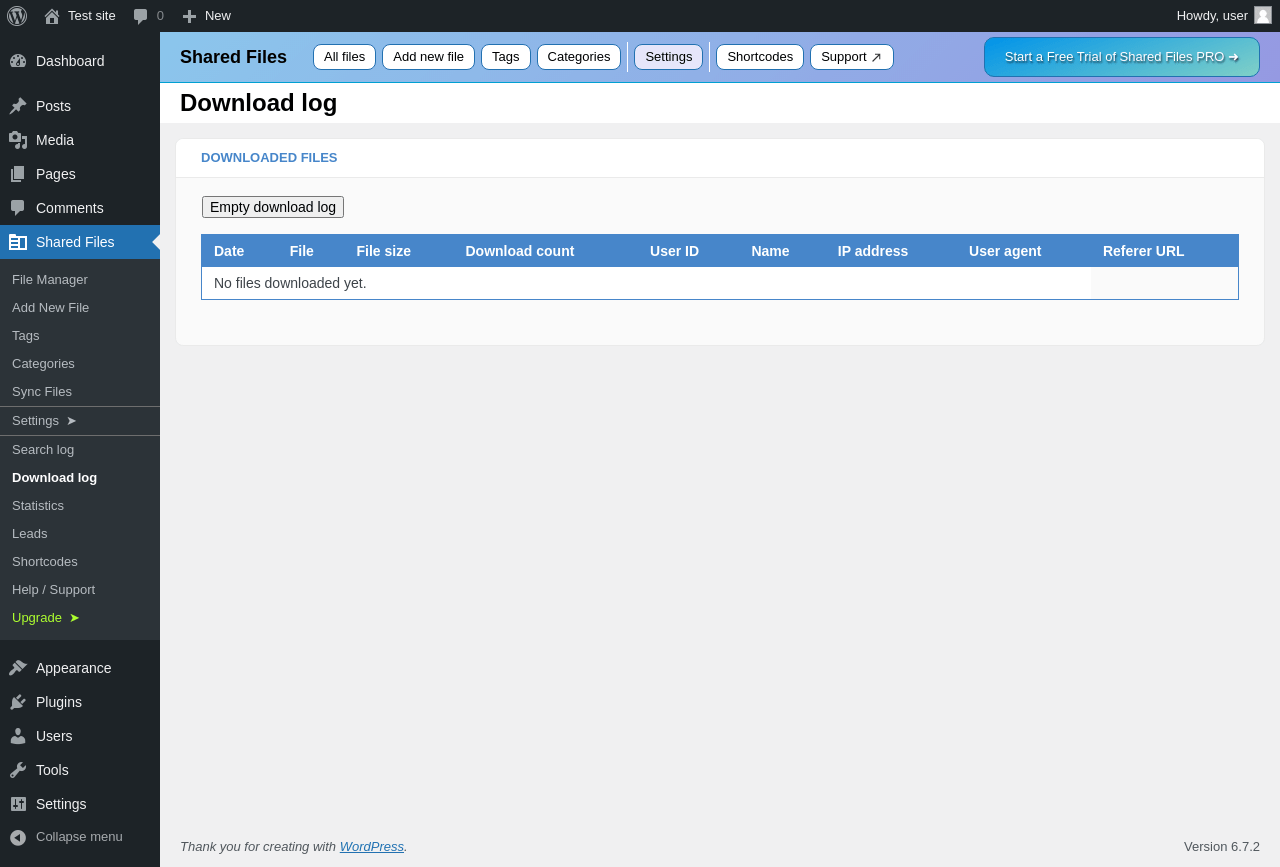Viewport: 1280px width, 867px height.
Task: Click the Comments bubble icon in sidebar
Action: pos(18,208)
